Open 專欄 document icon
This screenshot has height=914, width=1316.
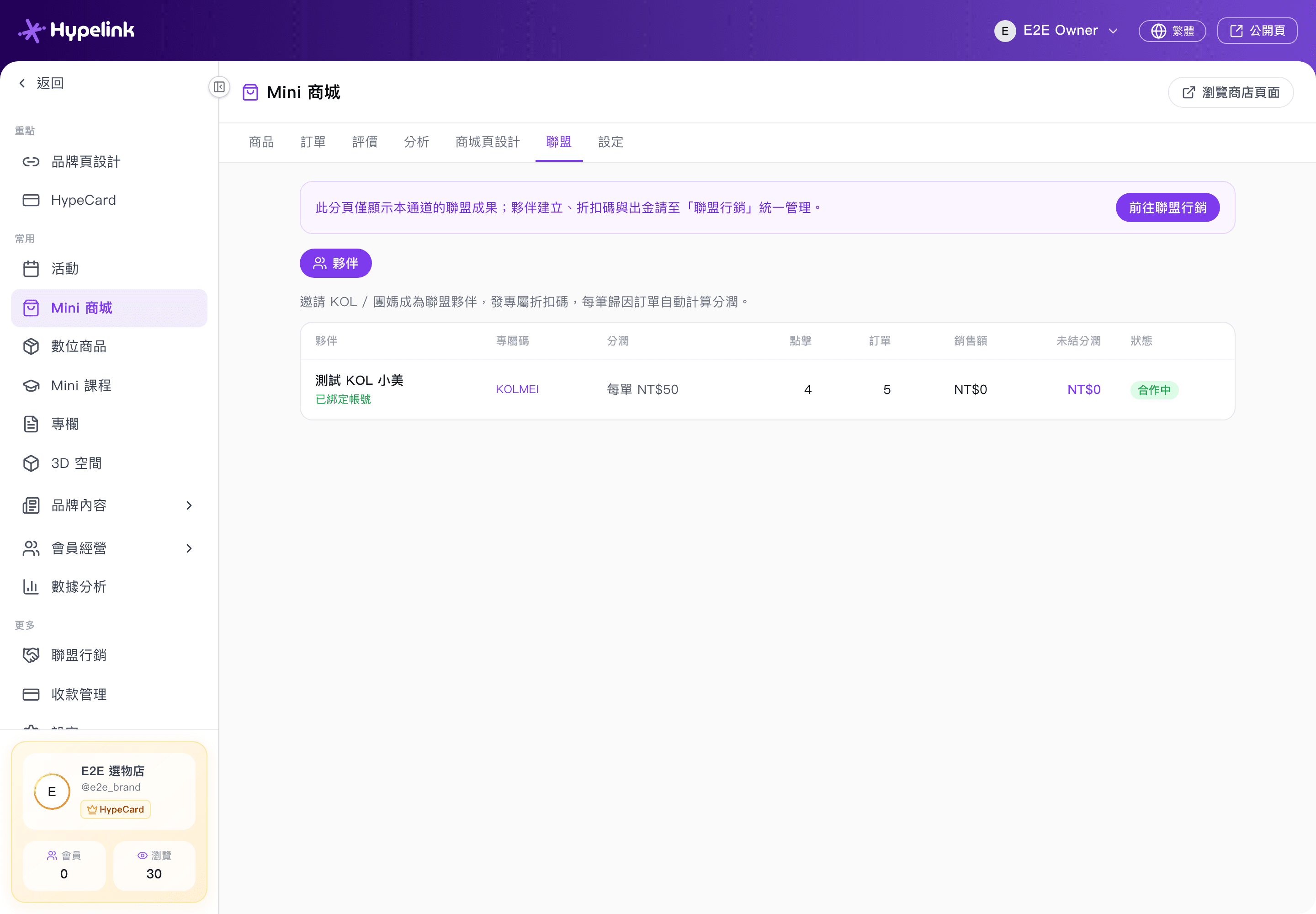pos(31,425)
